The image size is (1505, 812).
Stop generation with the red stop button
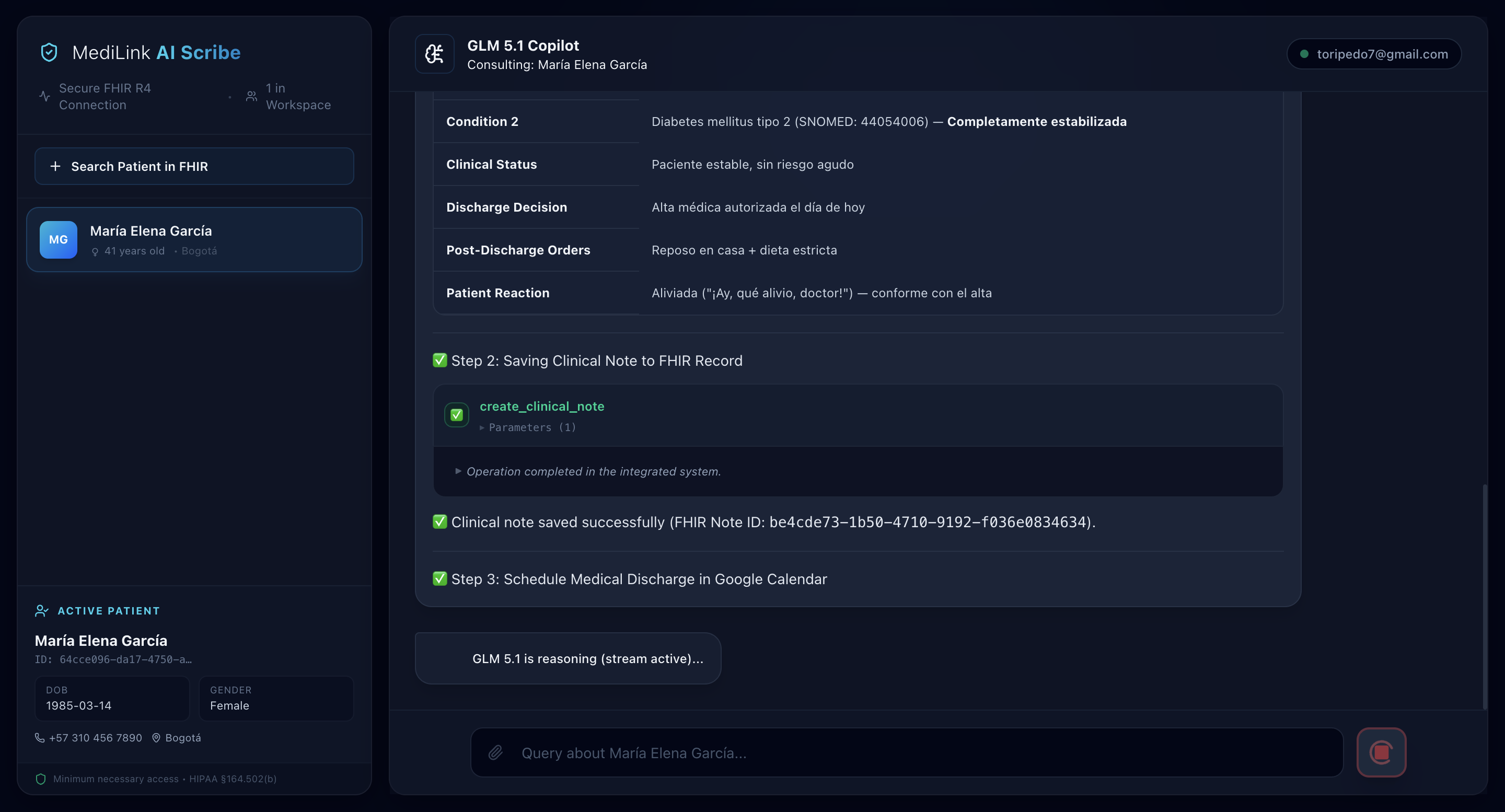[1381, 752]
